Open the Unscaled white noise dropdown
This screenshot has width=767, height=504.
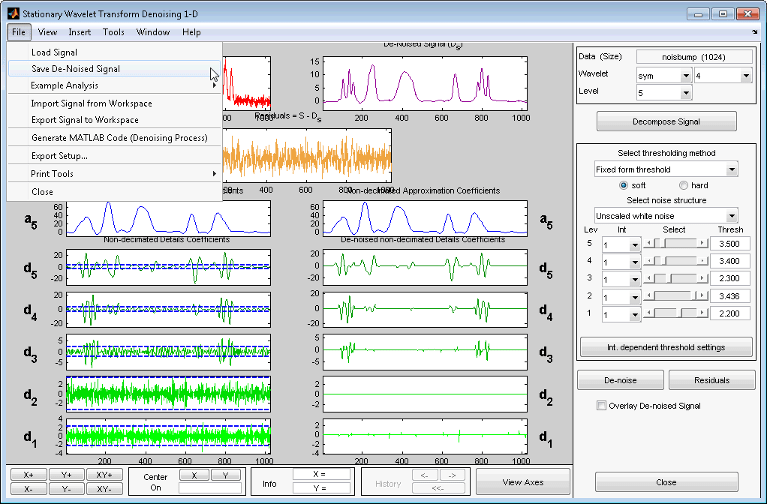[665, 215]
